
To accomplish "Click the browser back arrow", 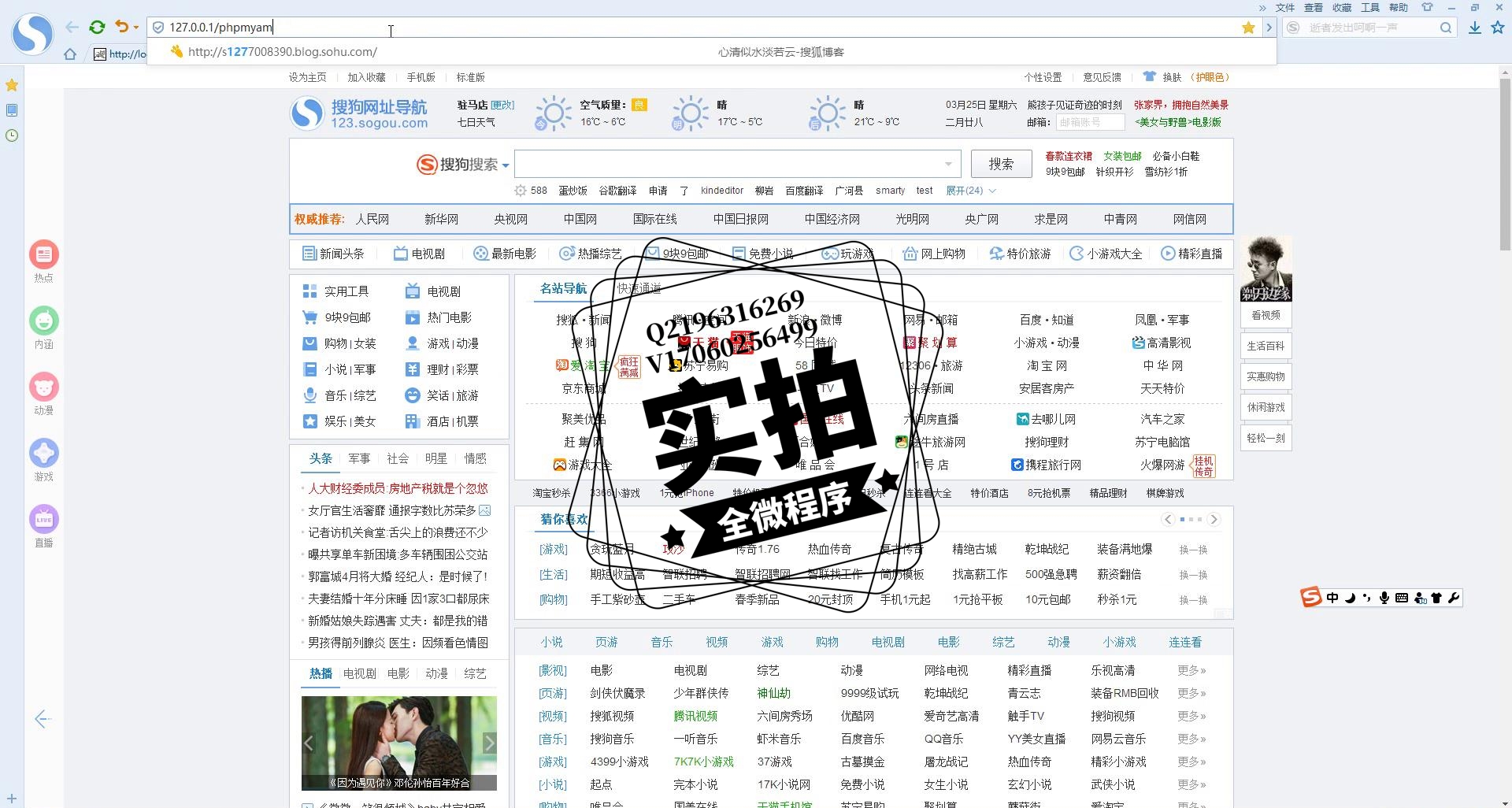I will 72,28.
